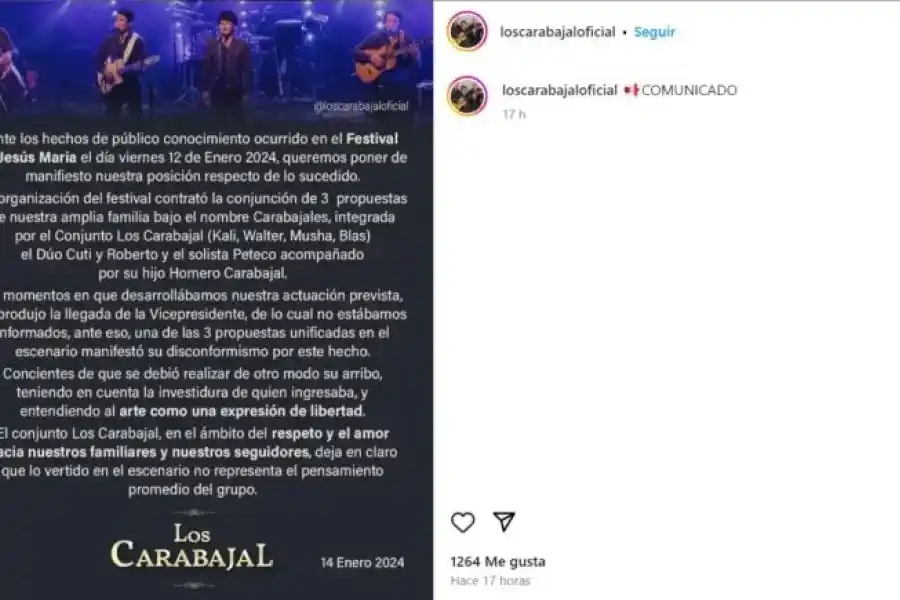
Task: Click the 14 Enero 2024 date in the image
Action: tap(362, 563)
